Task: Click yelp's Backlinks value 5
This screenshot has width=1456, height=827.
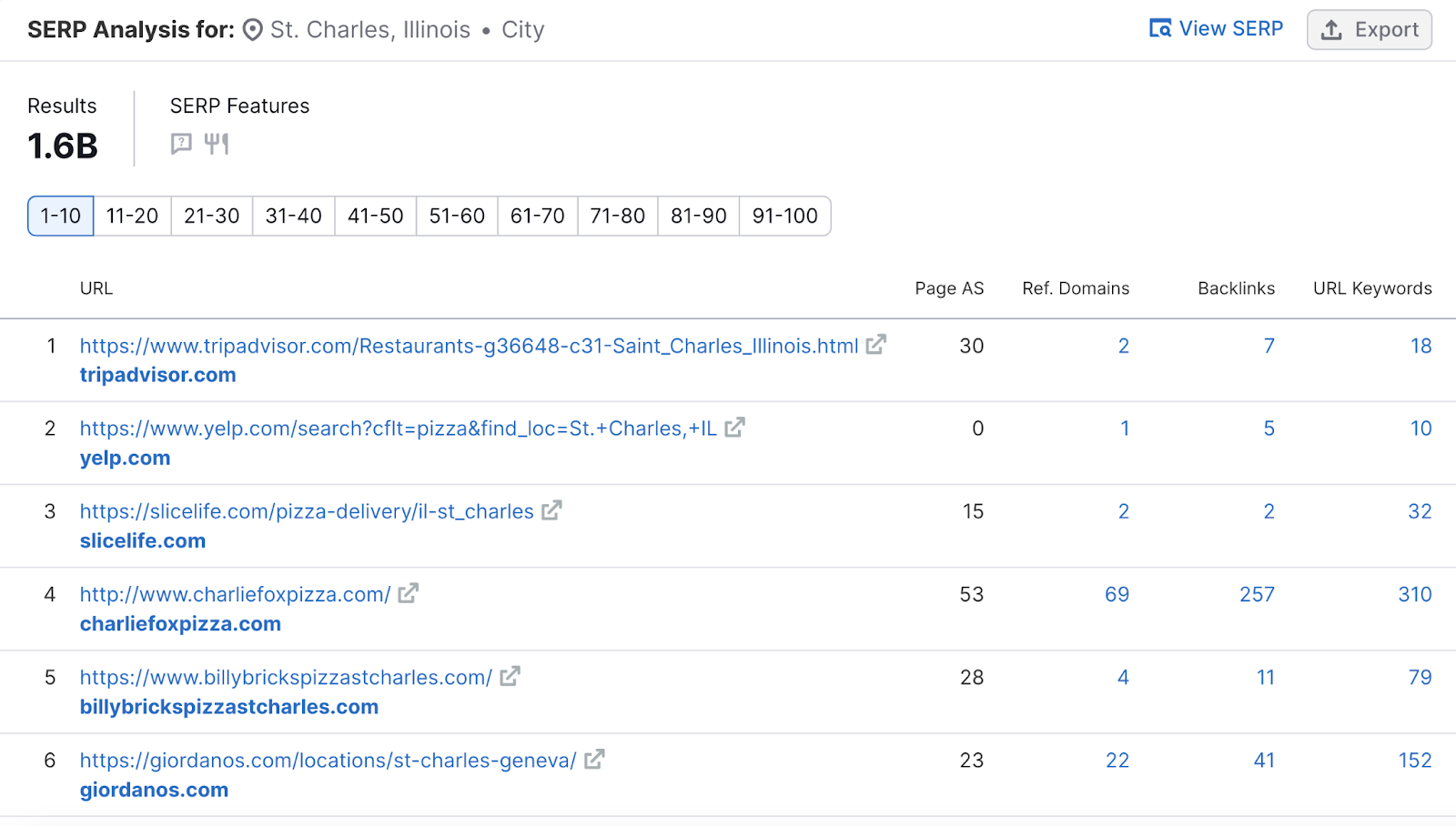Action: [x=1269, y=429]
